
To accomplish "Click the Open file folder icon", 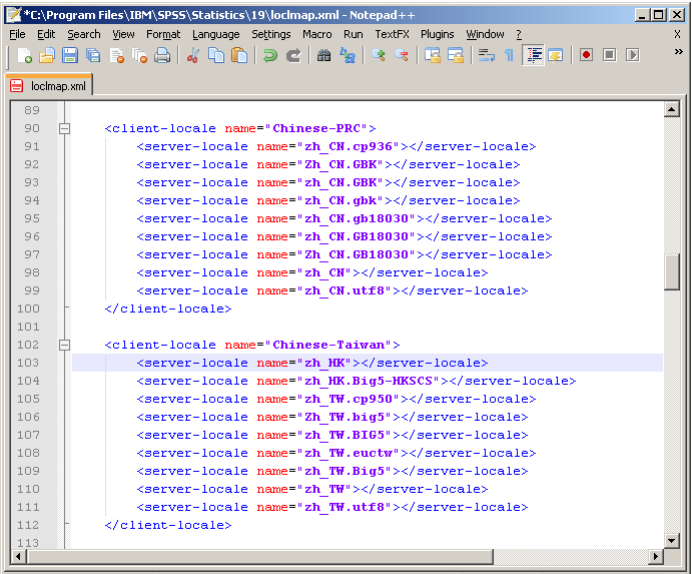I will tap(47, 56).
